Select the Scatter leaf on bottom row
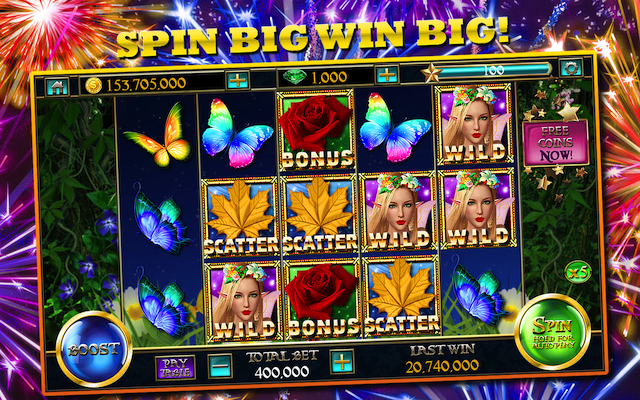This screenshot has width=640, height=400. [x=401, y=295]
